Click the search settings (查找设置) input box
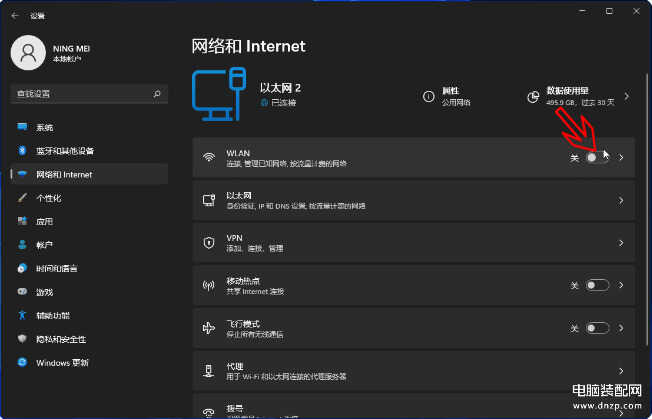Image resolution: width=652 pixels, height=419 pixels. [x=80, y=93]
